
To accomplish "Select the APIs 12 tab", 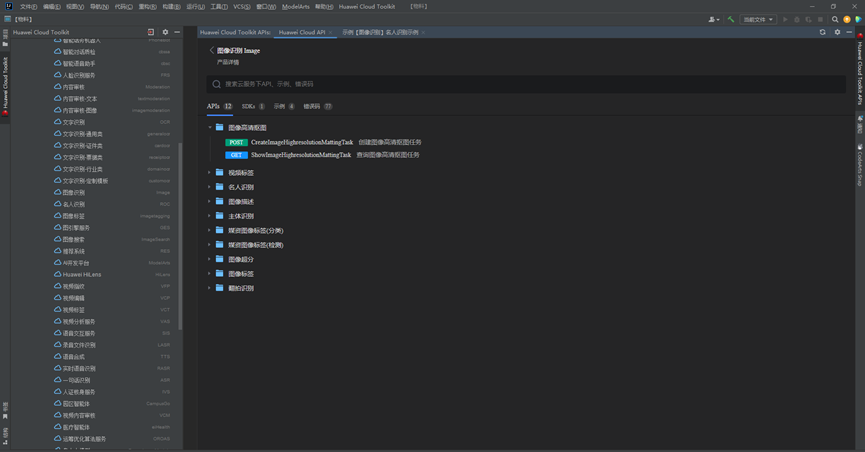I will click(x=220, y=107).
